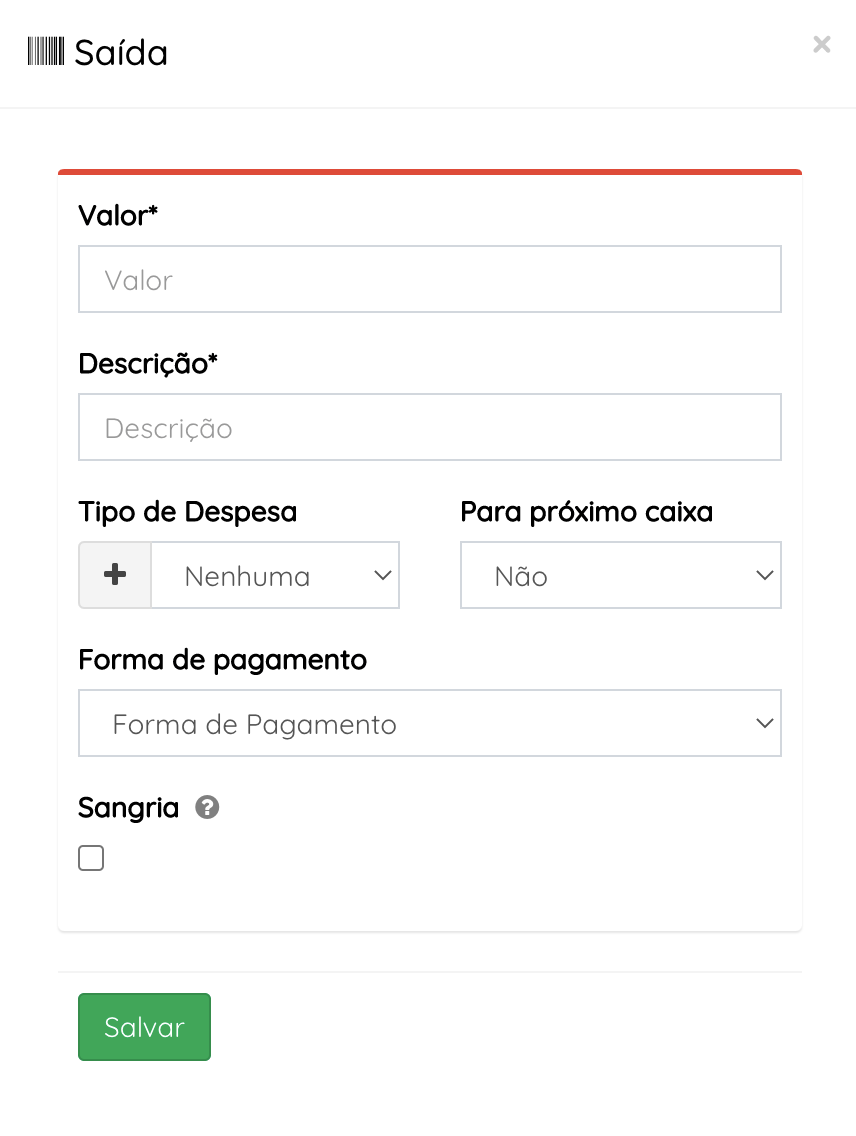Click the Saída modal header title
Screen dimensions: 856x1136
pos(118,52)
